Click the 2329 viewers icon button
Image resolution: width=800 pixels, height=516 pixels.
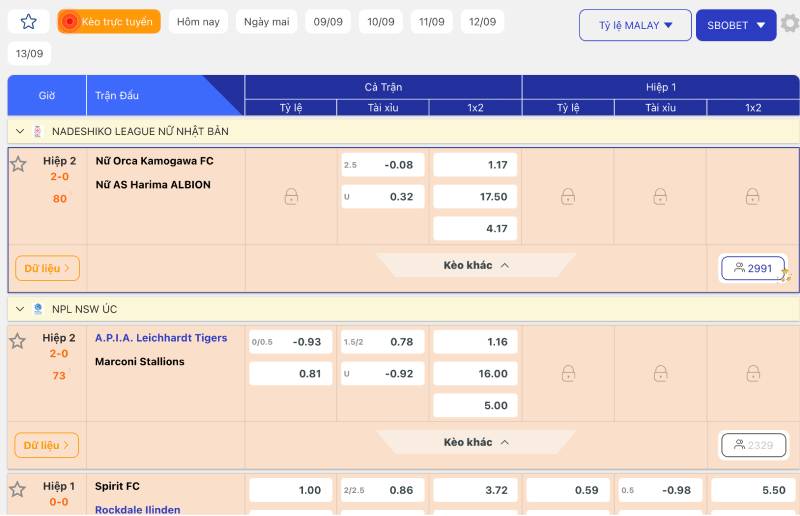coord(752,445)
